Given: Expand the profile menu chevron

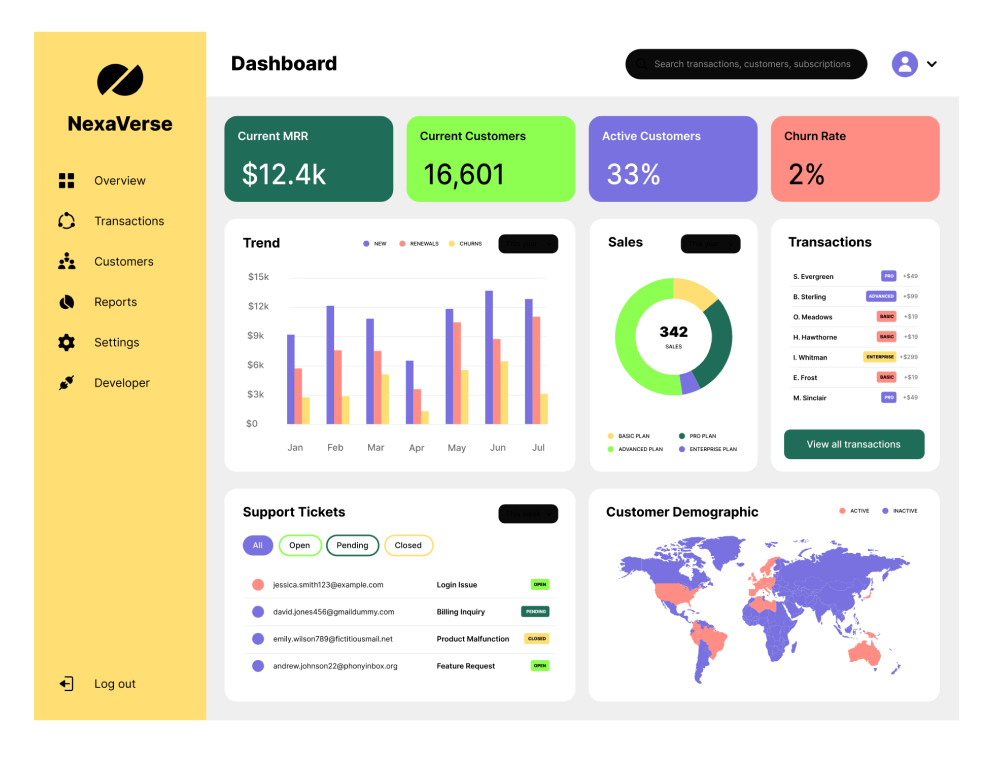Looking at the screenshot, I should coord(932,64).
